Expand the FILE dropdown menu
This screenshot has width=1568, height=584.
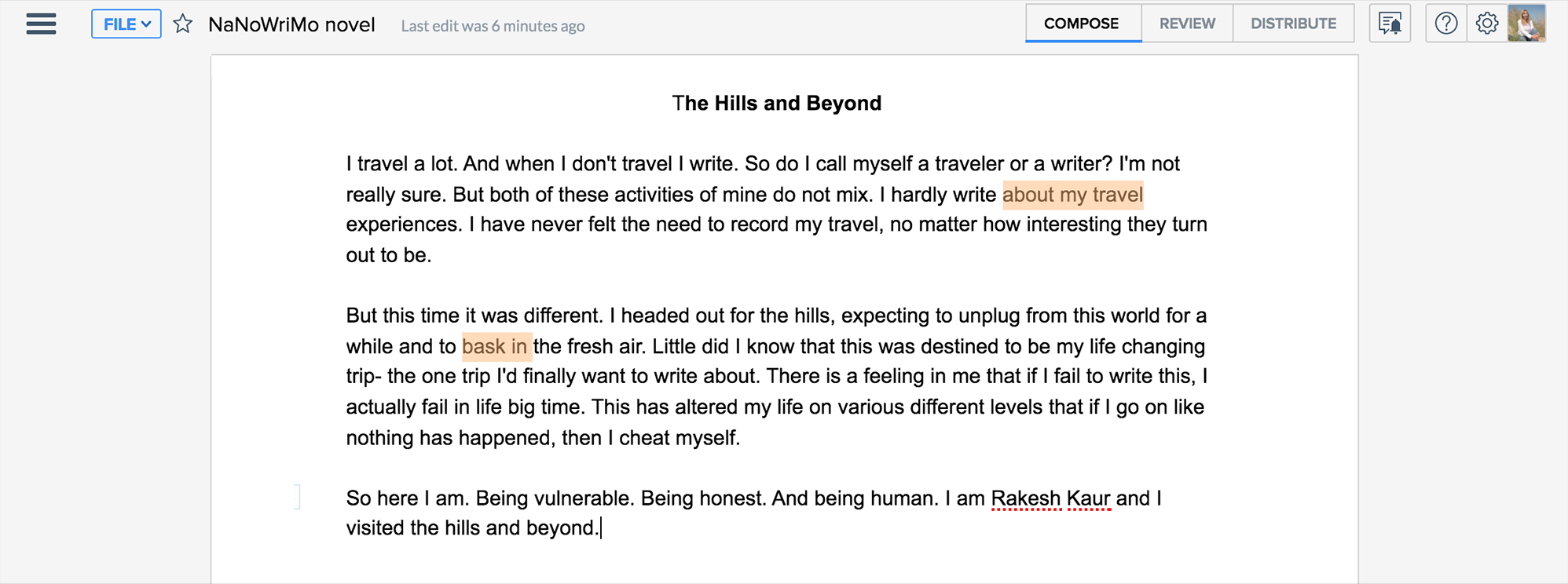tap(126, 24)
